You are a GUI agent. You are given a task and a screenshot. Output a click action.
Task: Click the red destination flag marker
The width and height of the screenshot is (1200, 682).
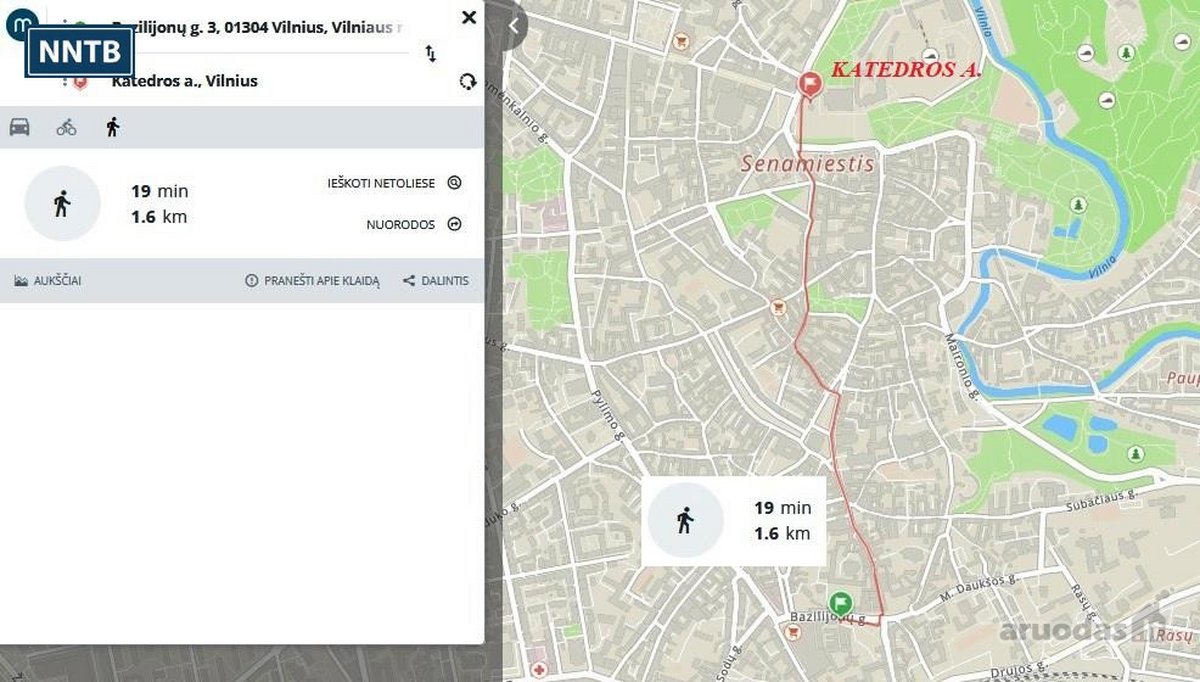(809, 85)
